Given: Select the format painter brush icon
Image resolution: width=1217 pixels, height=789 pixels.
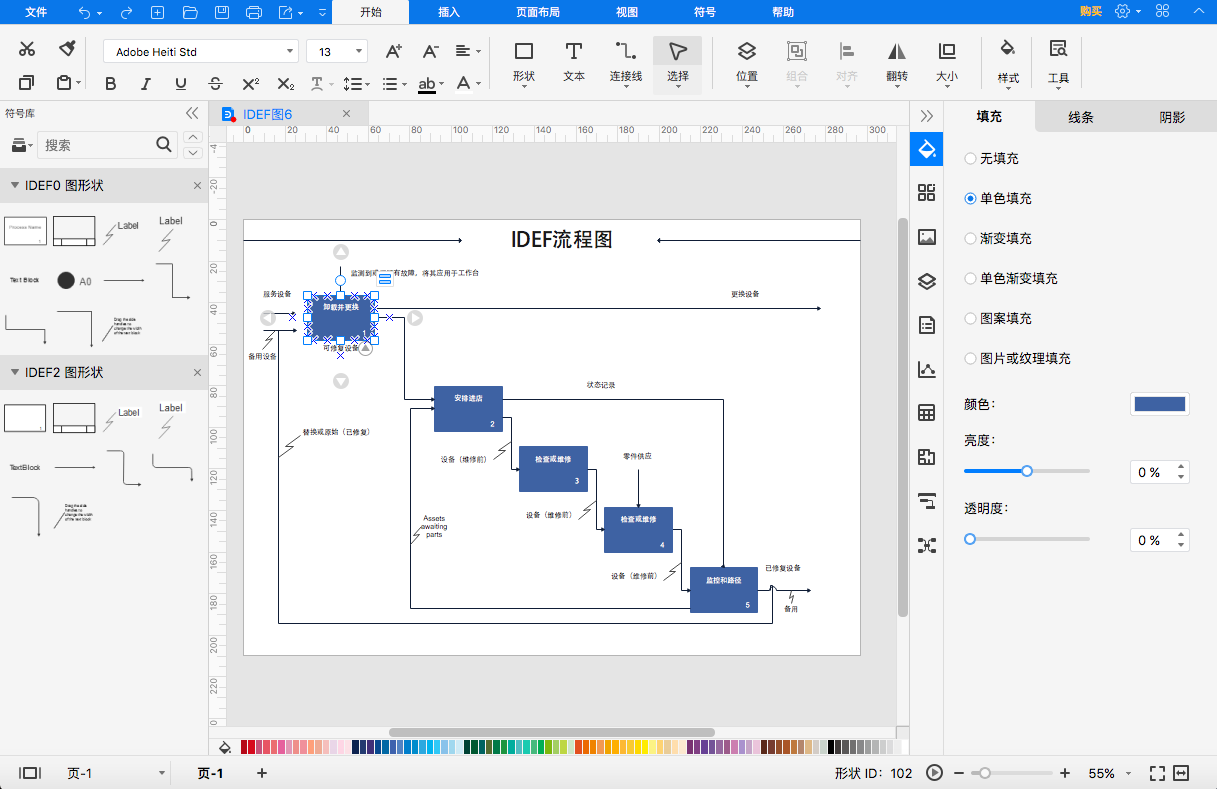Looking at the screenshot, I should point(67,49).
